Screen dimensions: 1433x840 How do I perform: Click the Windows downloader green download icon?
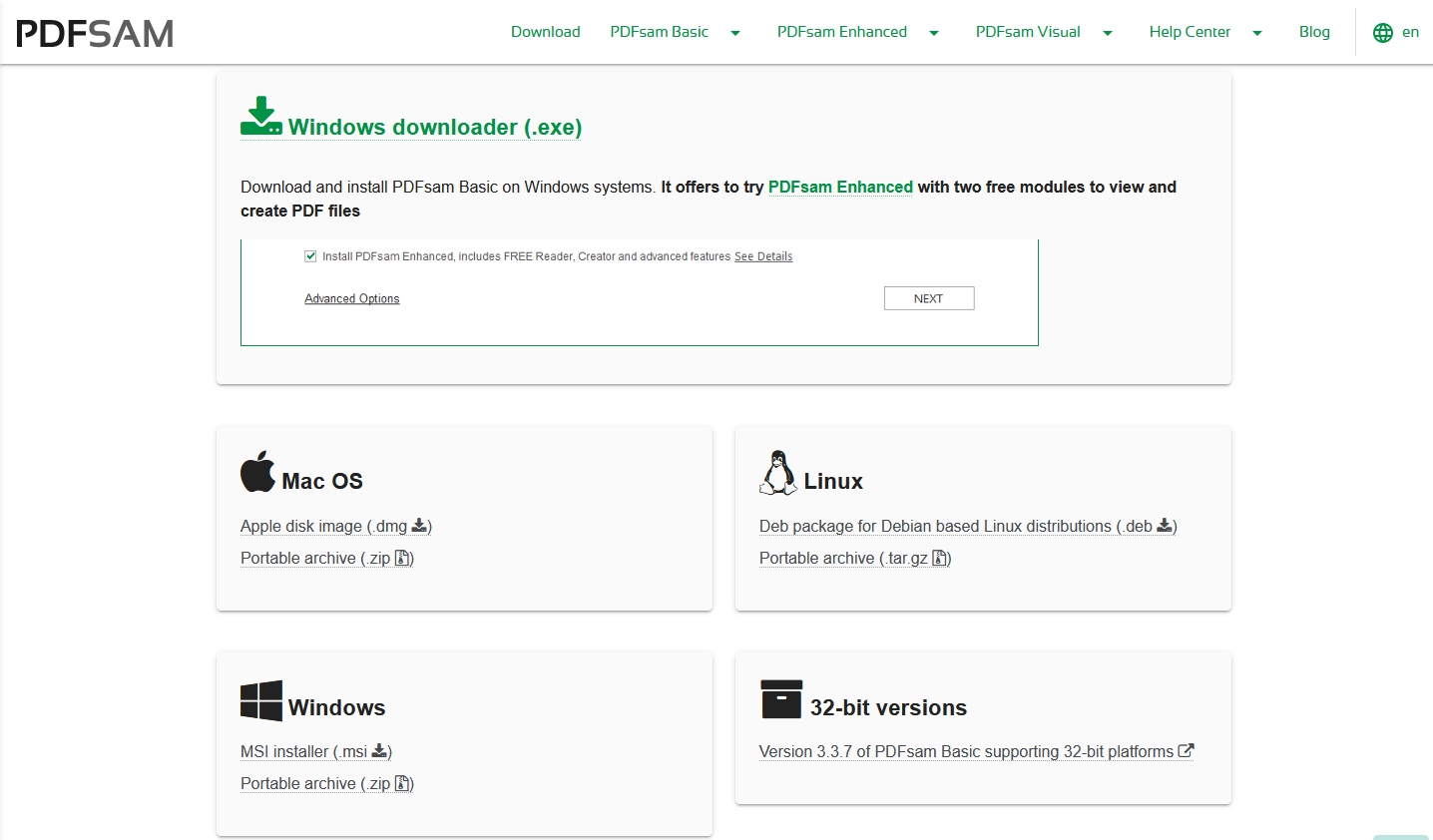pyautogui.click(x=260, y=117)
